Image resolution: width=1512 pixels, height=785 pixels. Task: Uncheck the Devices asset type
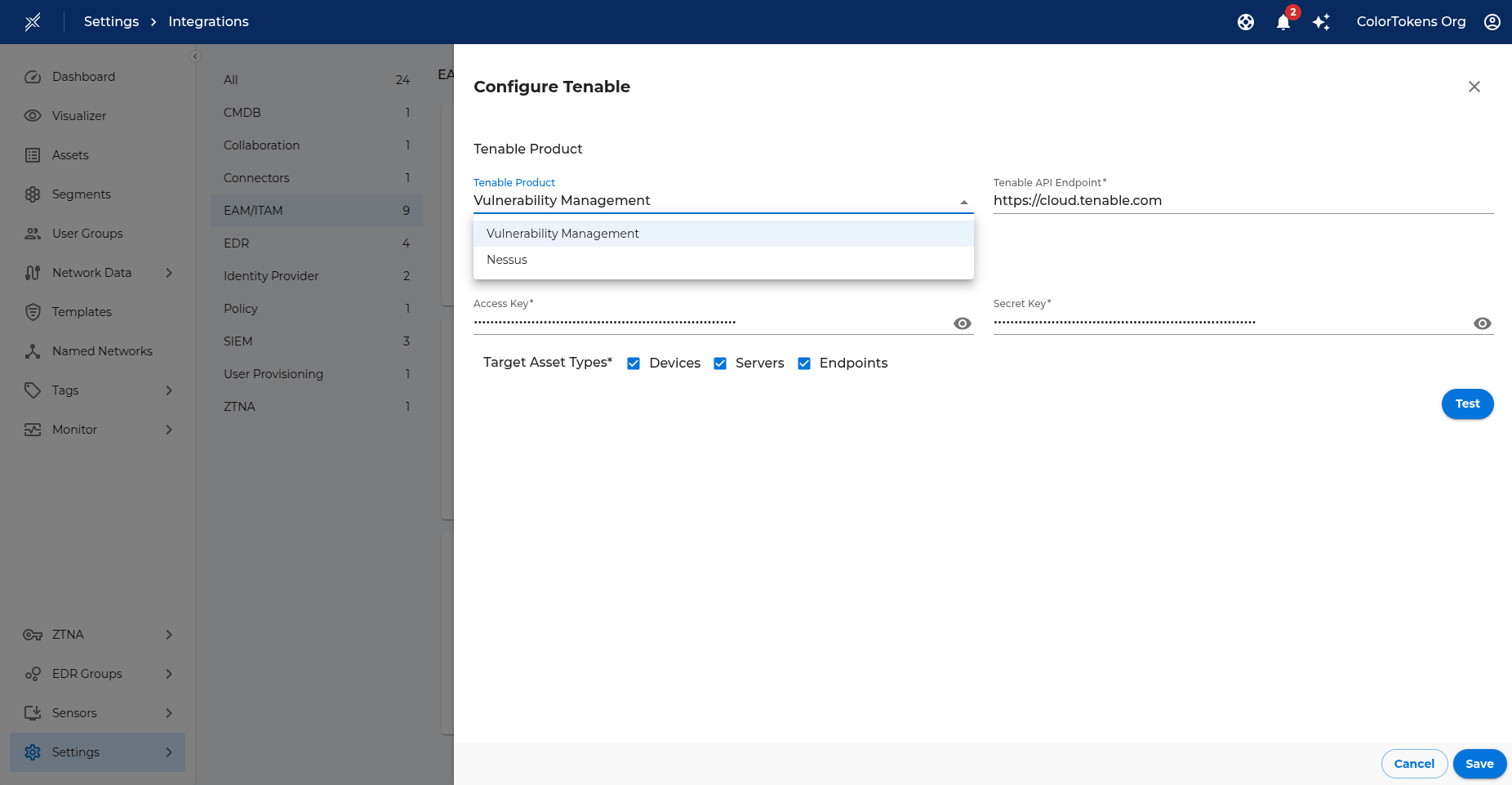(634, 364)
